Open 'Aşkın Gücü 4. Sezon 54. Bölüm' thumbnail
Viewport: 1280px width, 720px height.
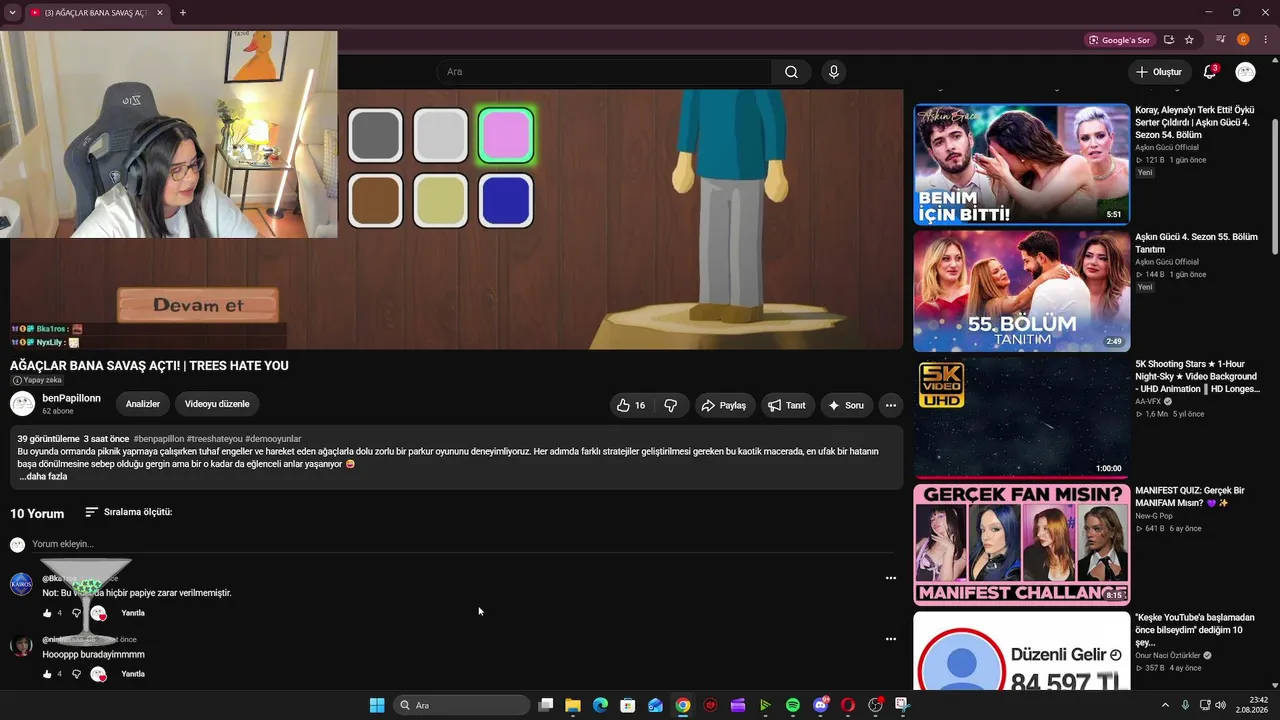(1021, 164)
